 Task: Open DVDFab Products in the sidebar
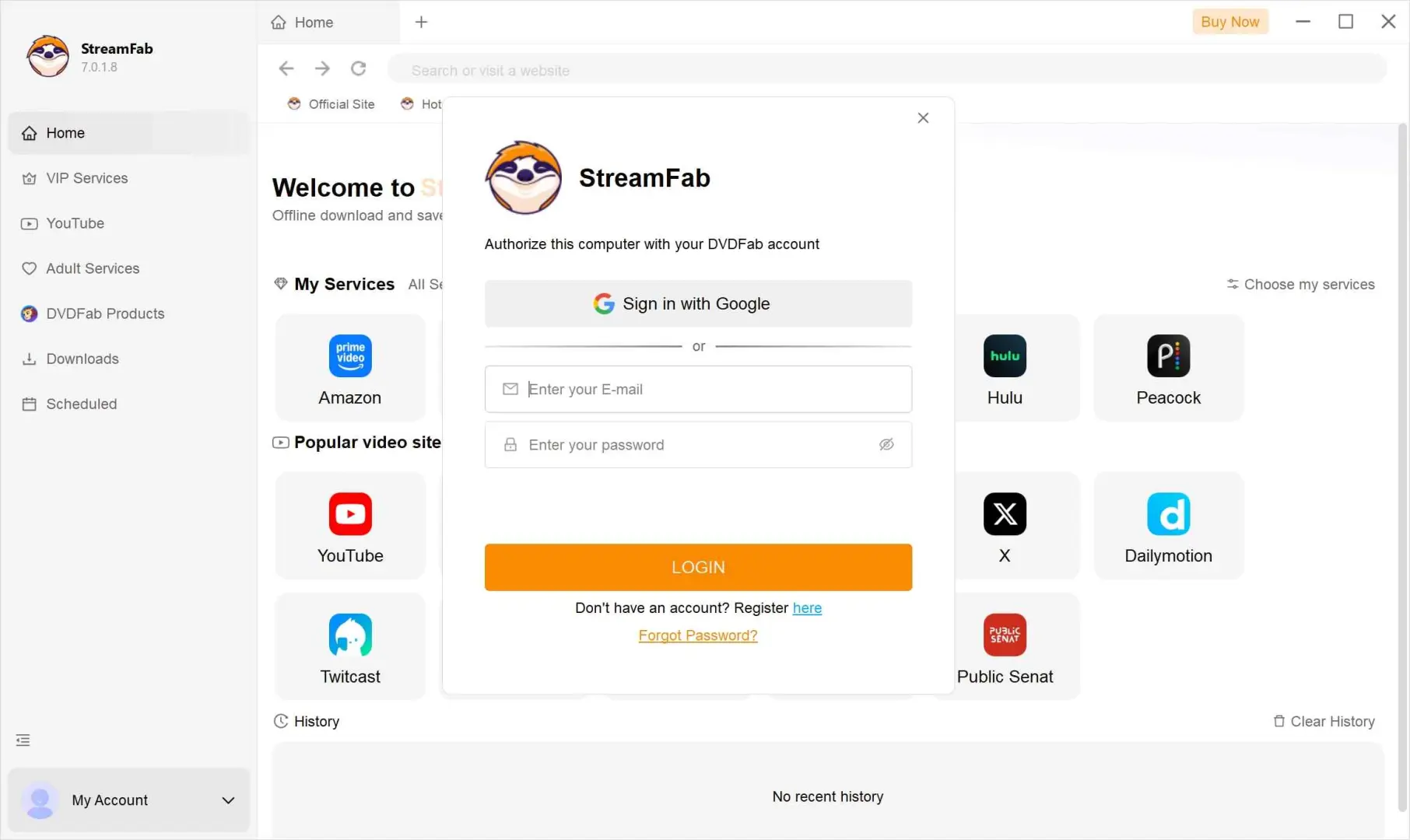(129, 313)
